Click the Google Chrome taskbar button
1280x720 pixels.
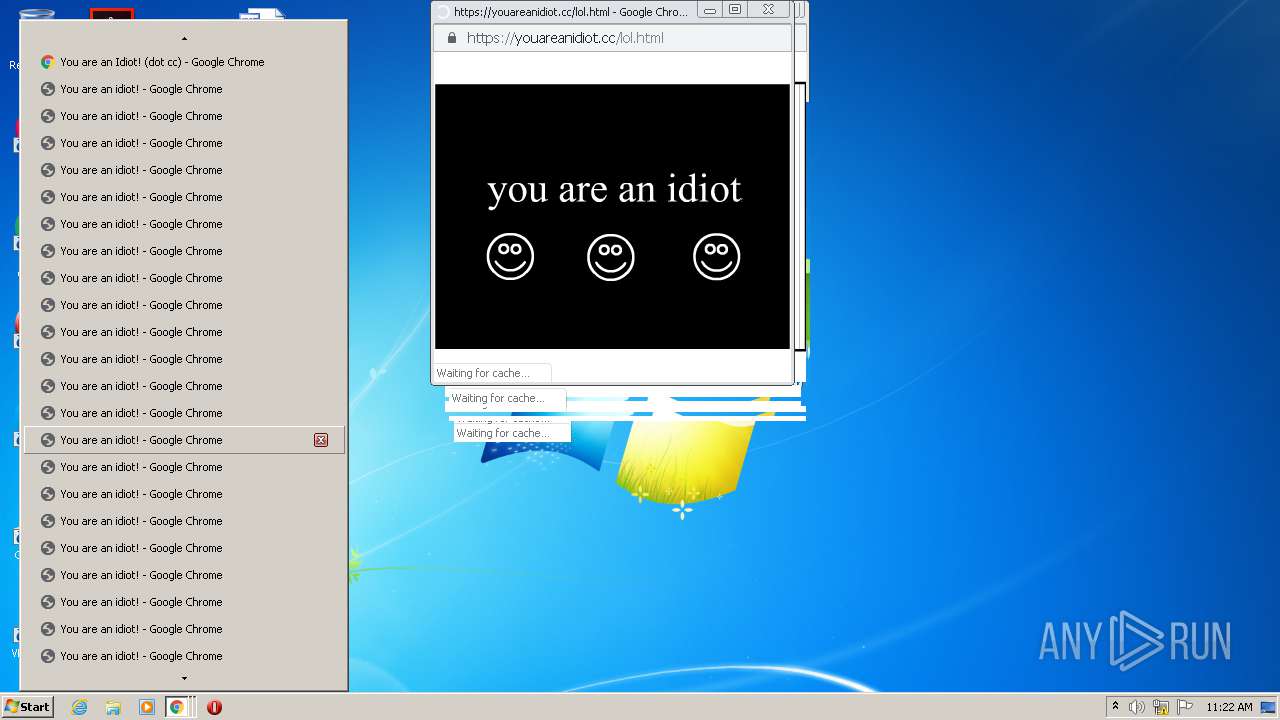[x=177, y=707]
